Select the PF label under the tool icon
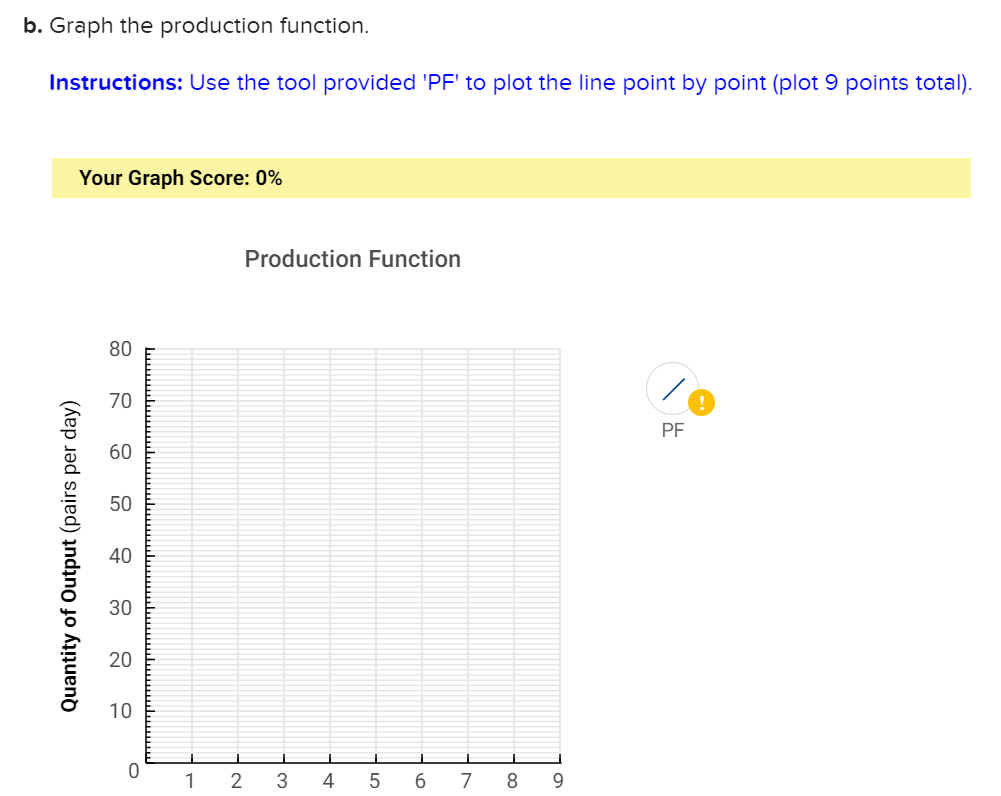The height and width of the screenshot is (796, 1001). coord(672,430)
